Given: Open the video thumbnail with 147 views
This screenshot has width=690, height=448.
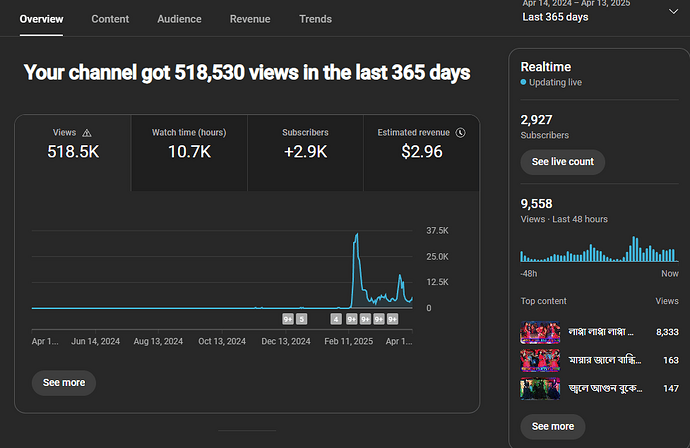Looking at the screenshot, I should [x=540, y=389].
